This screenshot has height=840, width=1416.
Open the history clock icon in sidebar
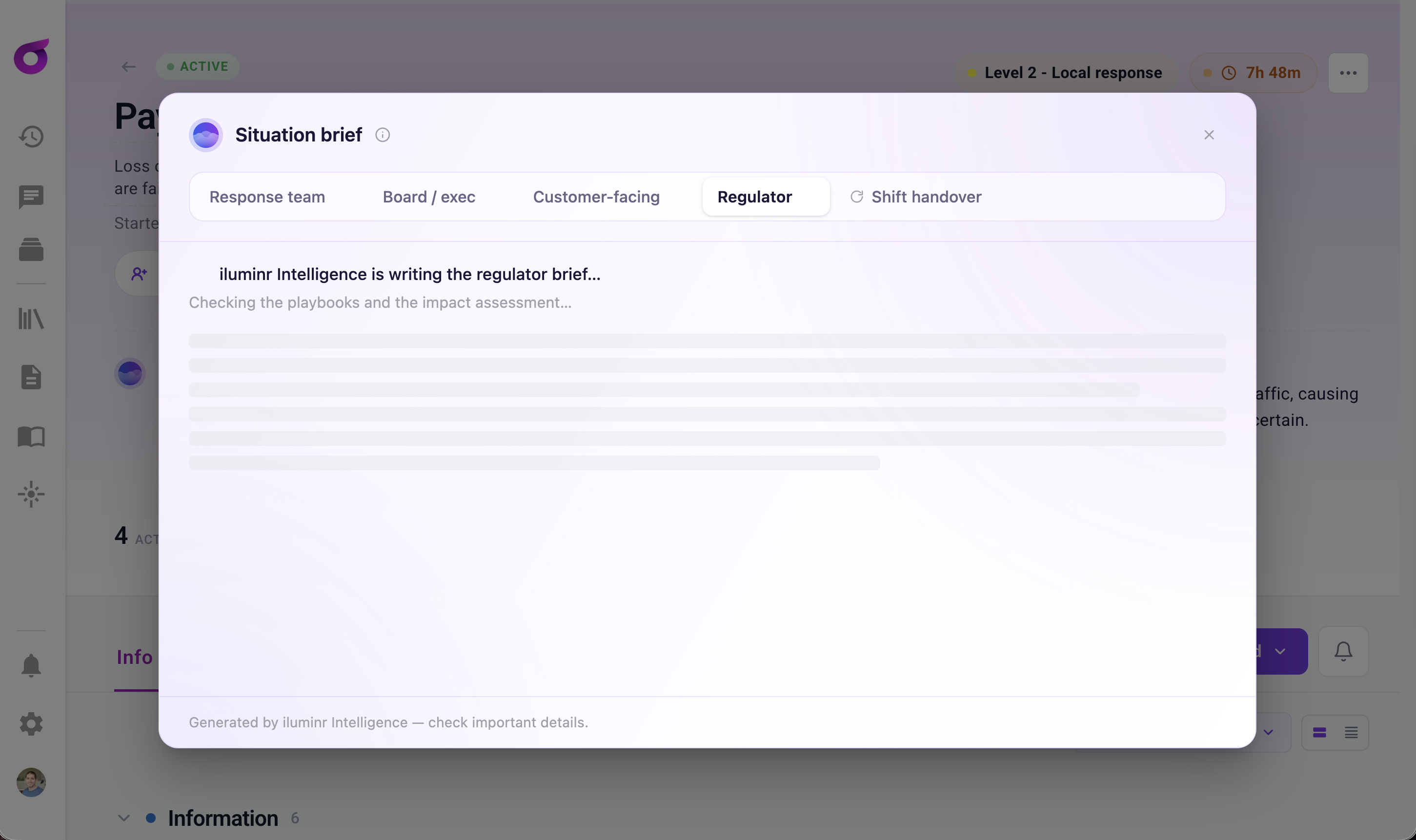point(31,137)
